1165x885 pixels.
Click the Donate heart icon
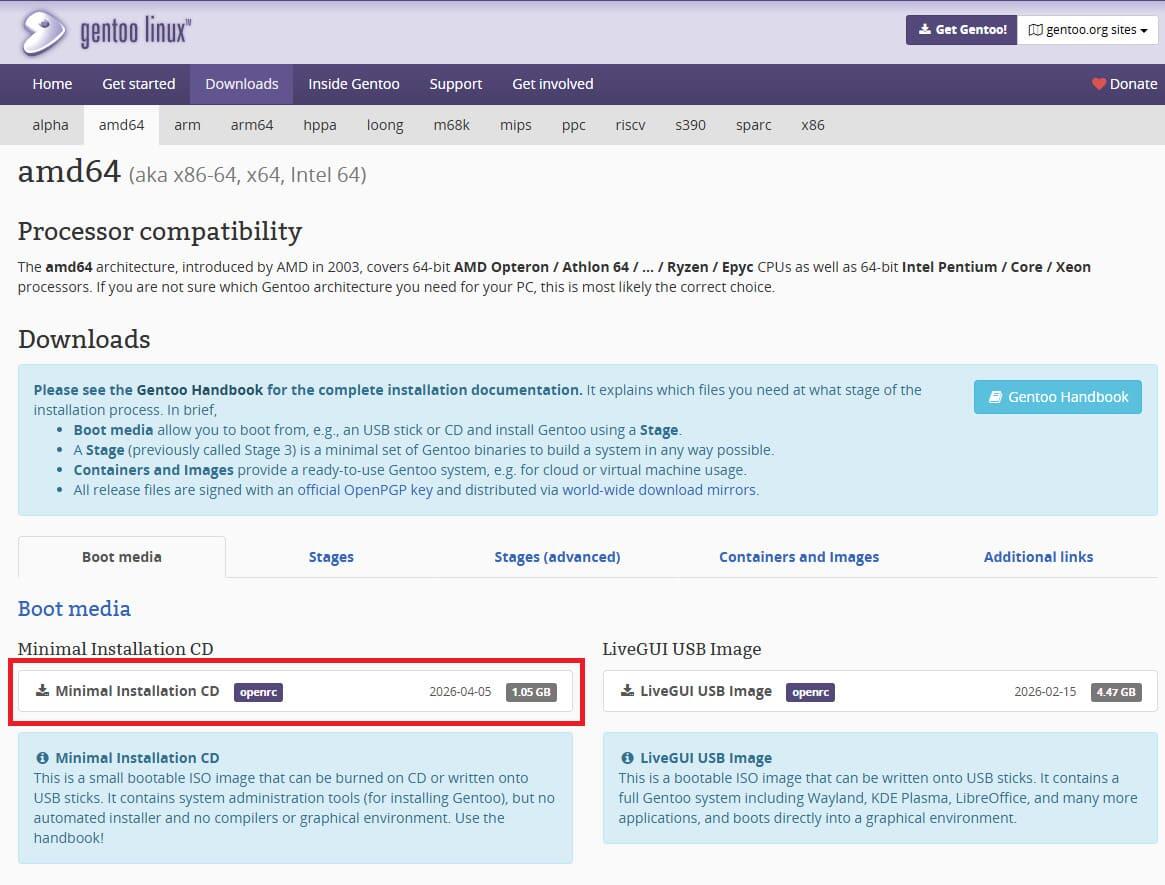(x=1099, y=84)
